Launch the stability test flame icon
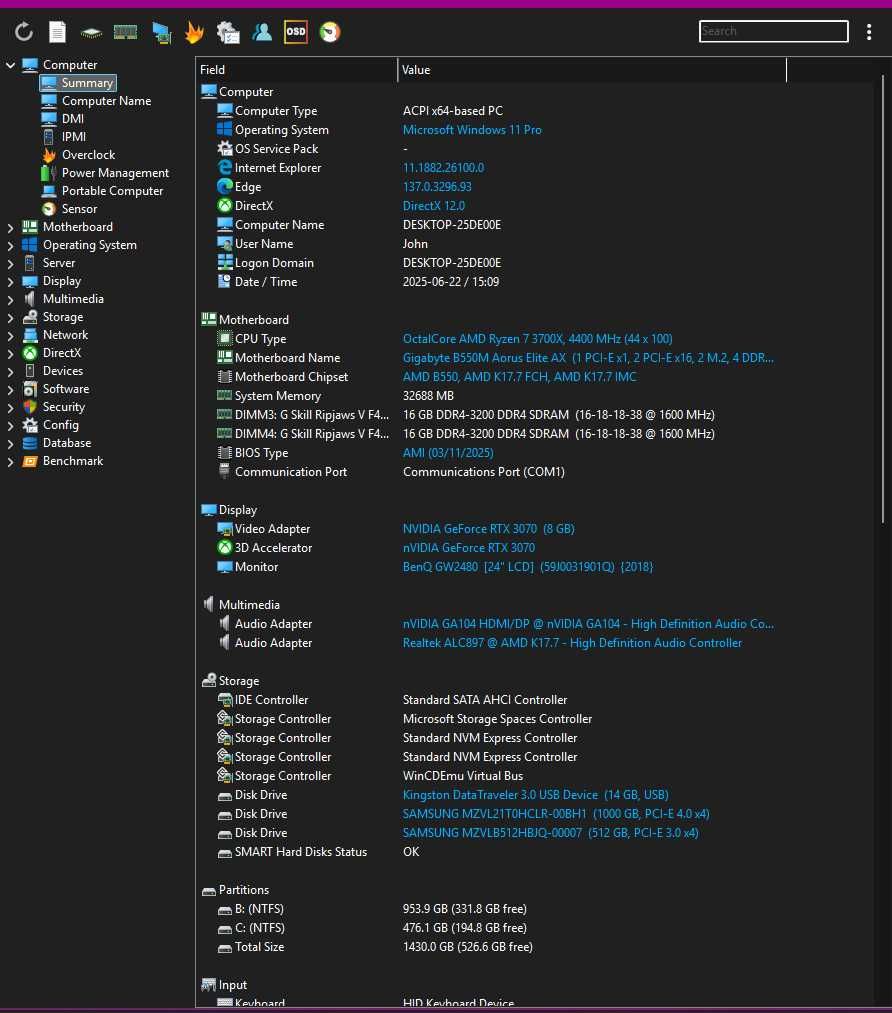Image resolution: width=892 pixels, height=1013 pixels. pyautogui.click(x=194, y=32)
